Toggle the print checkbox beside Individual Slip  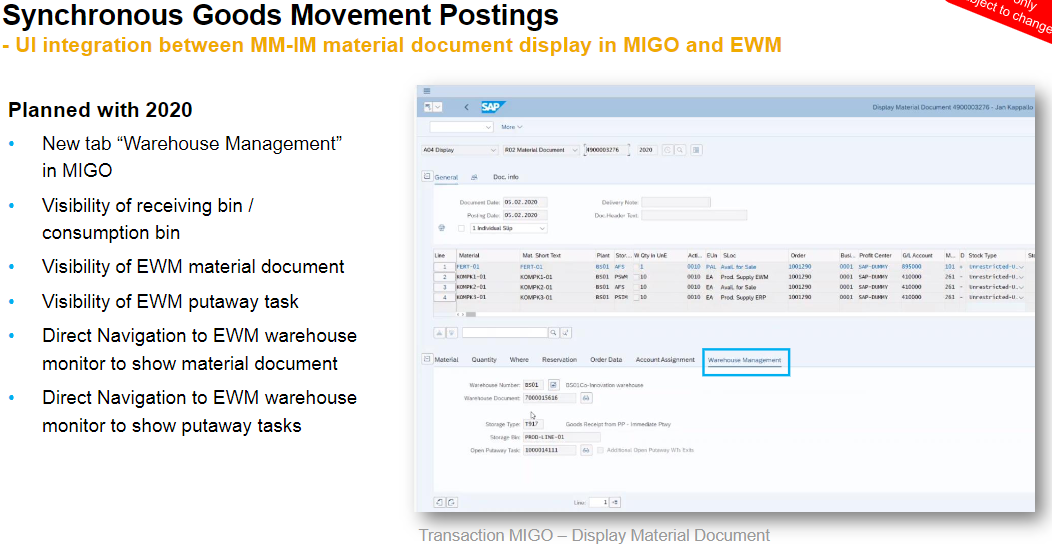tap(461, 228)
